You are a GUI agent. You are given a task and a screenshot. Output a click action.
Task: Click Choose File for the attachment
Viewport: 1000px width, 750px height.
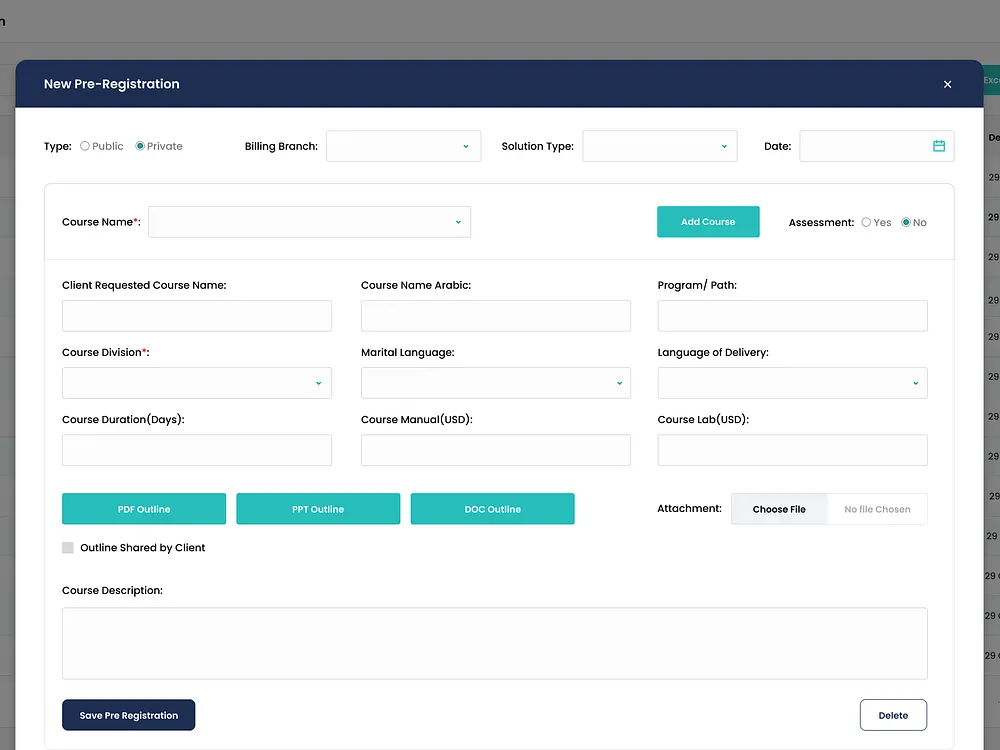pyautogui.click(x=779, y=508)
